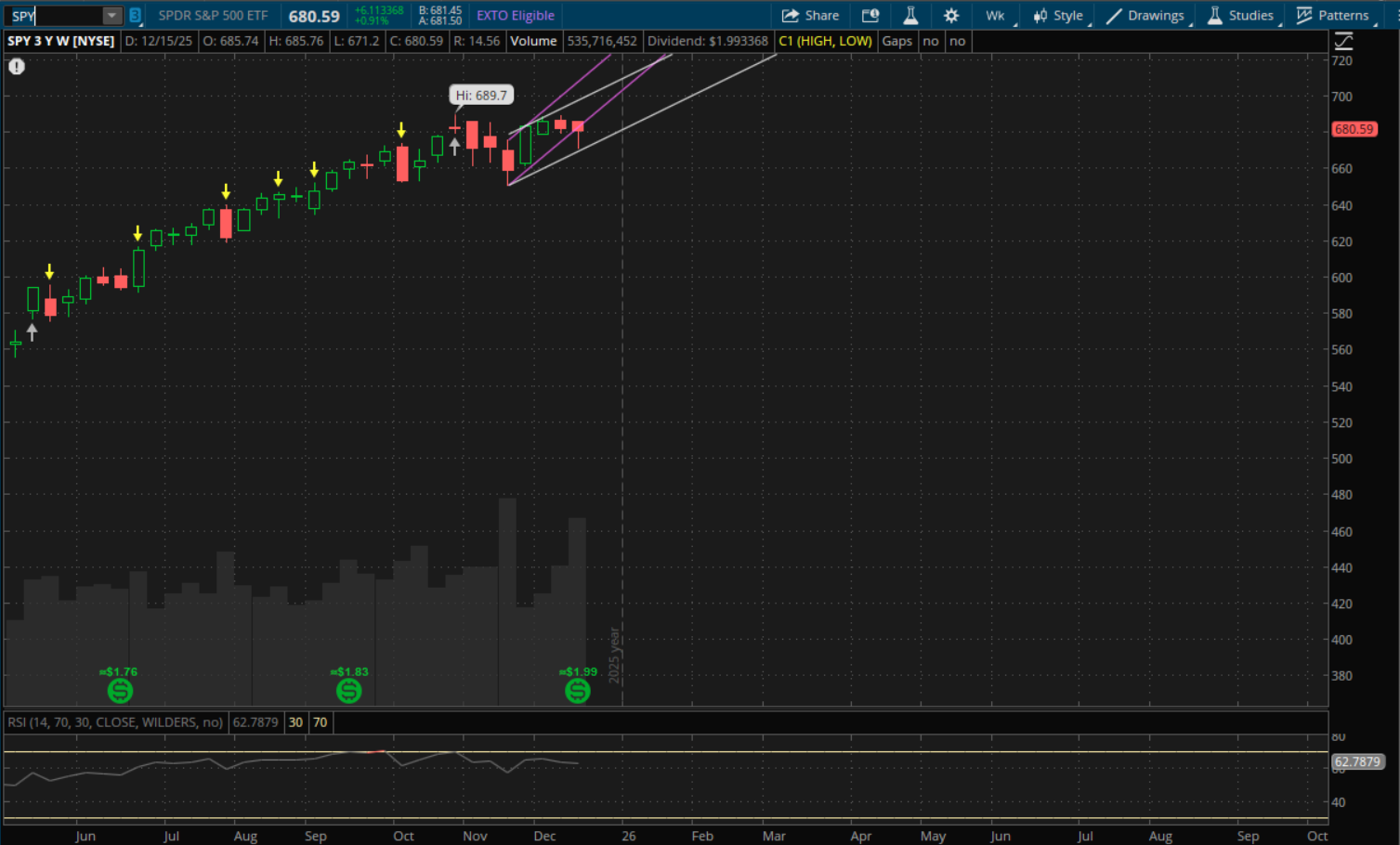Click the $1.83 dividend marker icon
The height and width of the screenshot is (845, 1400).
[348, 690]
